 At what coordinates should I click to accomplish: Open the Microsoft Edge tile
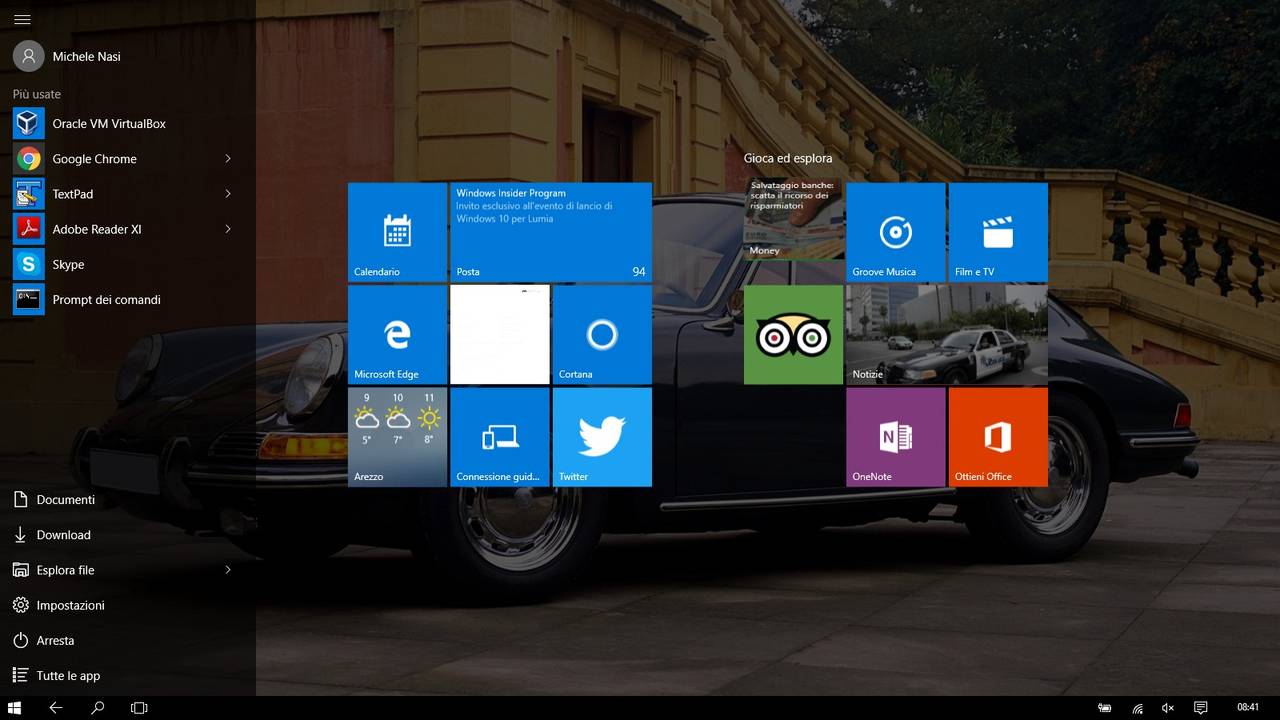(x=397, y=334)
